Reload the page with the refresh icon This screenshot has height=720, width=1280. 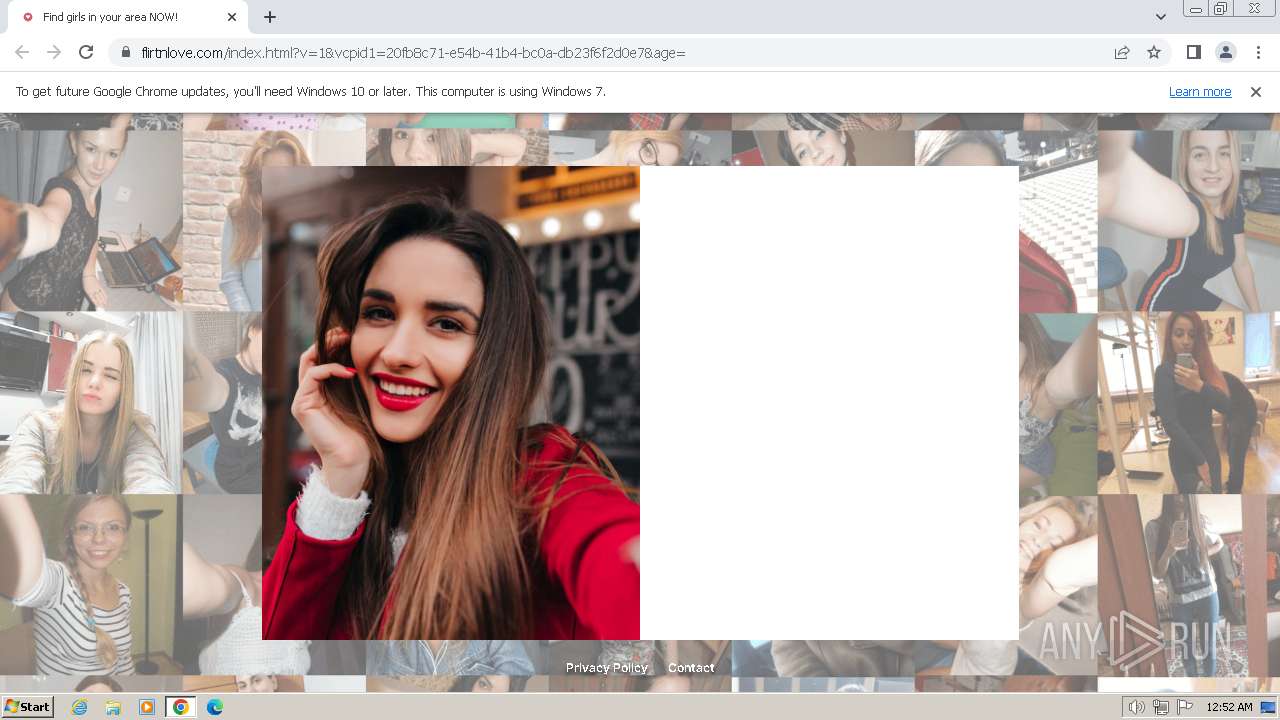[x=86, y=52]
